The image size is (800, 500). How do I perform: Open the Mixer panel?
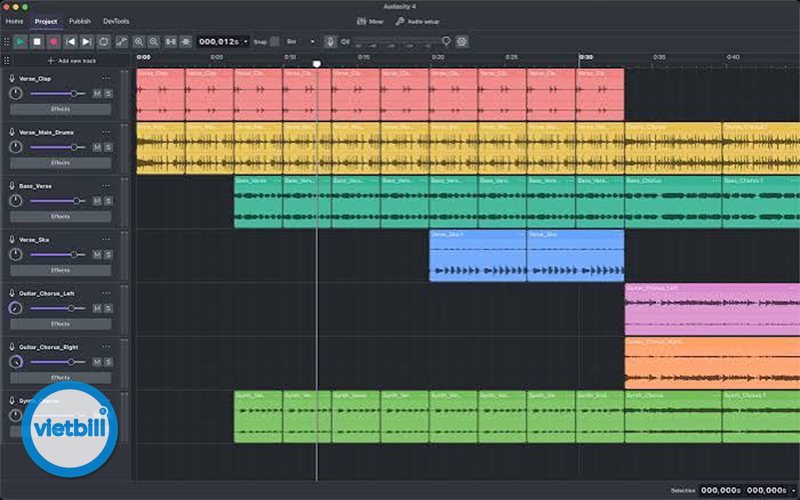click(x=370, y=21)
